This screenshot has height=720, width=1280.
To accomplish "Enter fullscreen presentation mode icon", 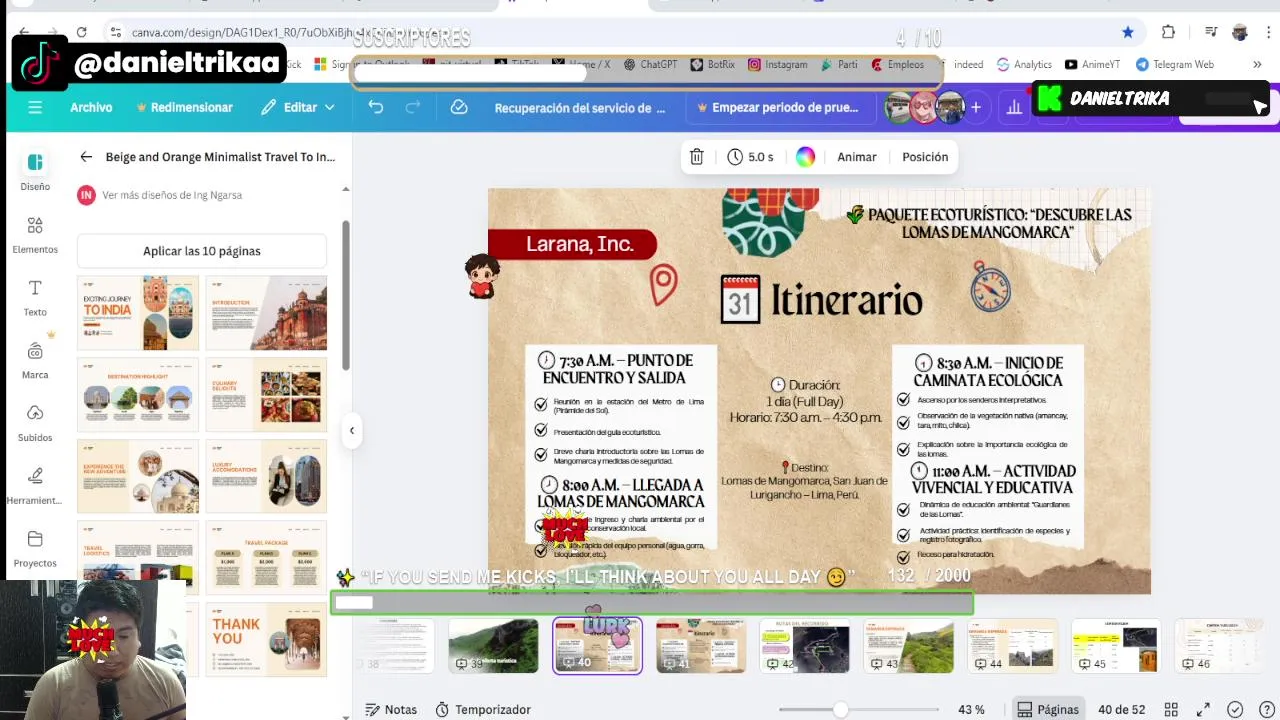I will coord(1204,709).
